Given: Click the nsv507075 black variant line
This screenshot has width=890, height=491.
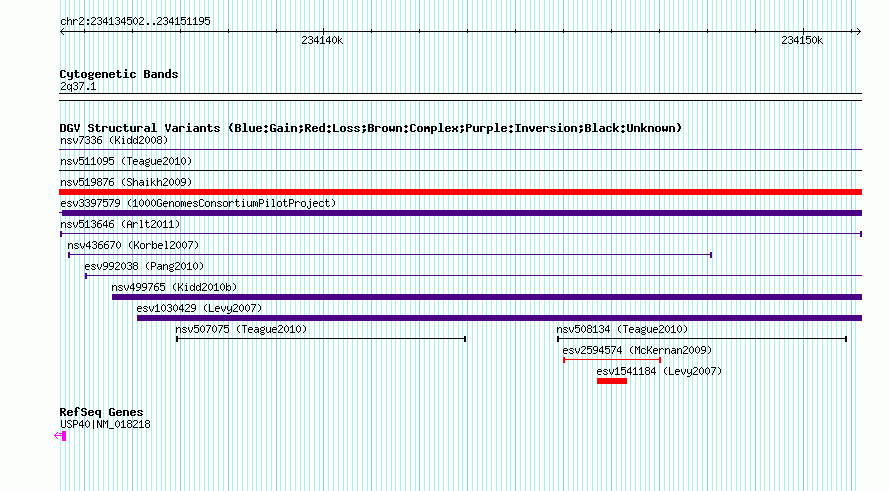Looking at the screenshot, I should pos(321,339).
